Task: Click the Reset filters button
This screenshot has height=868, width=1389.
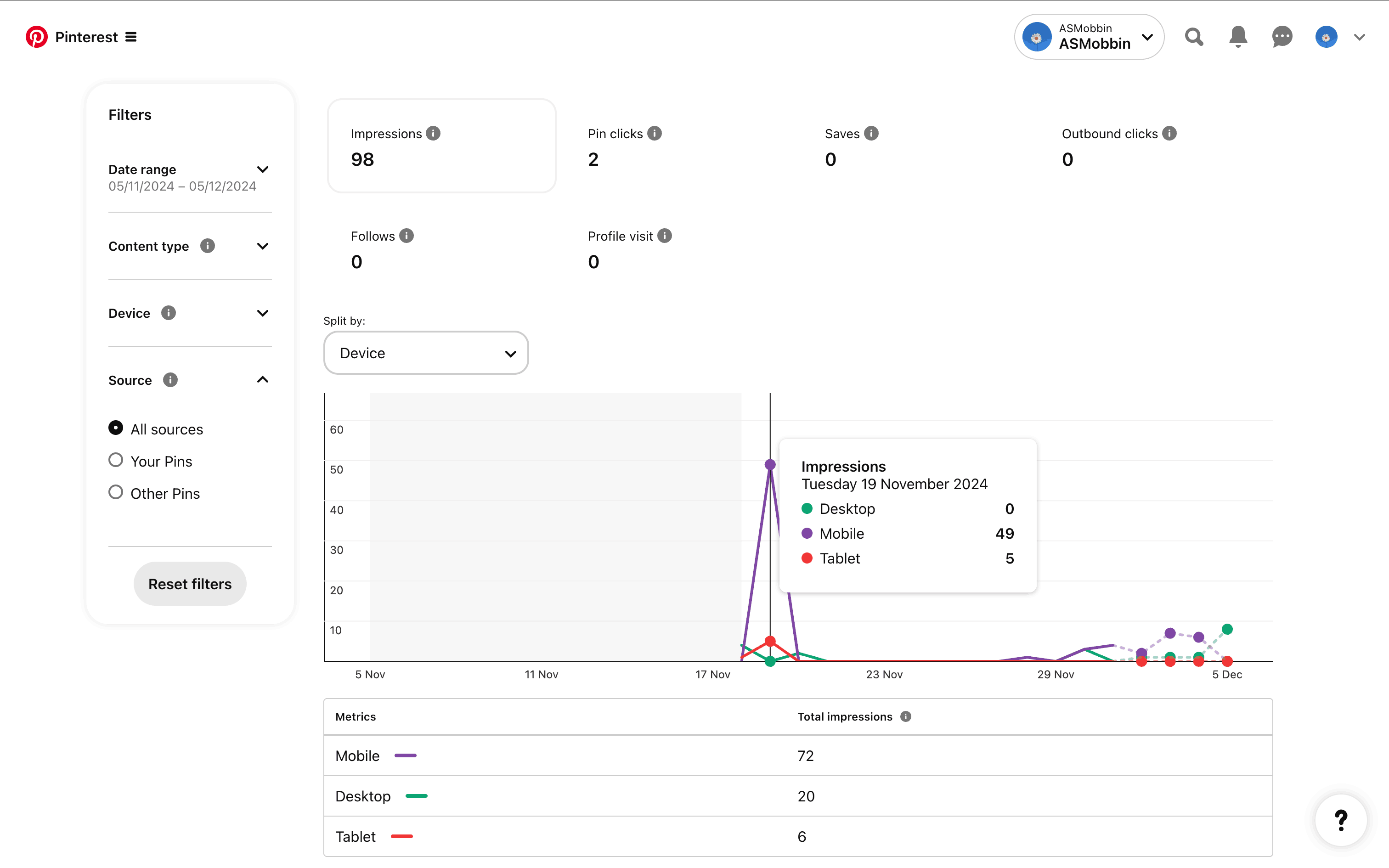Action: click(190, 584)
